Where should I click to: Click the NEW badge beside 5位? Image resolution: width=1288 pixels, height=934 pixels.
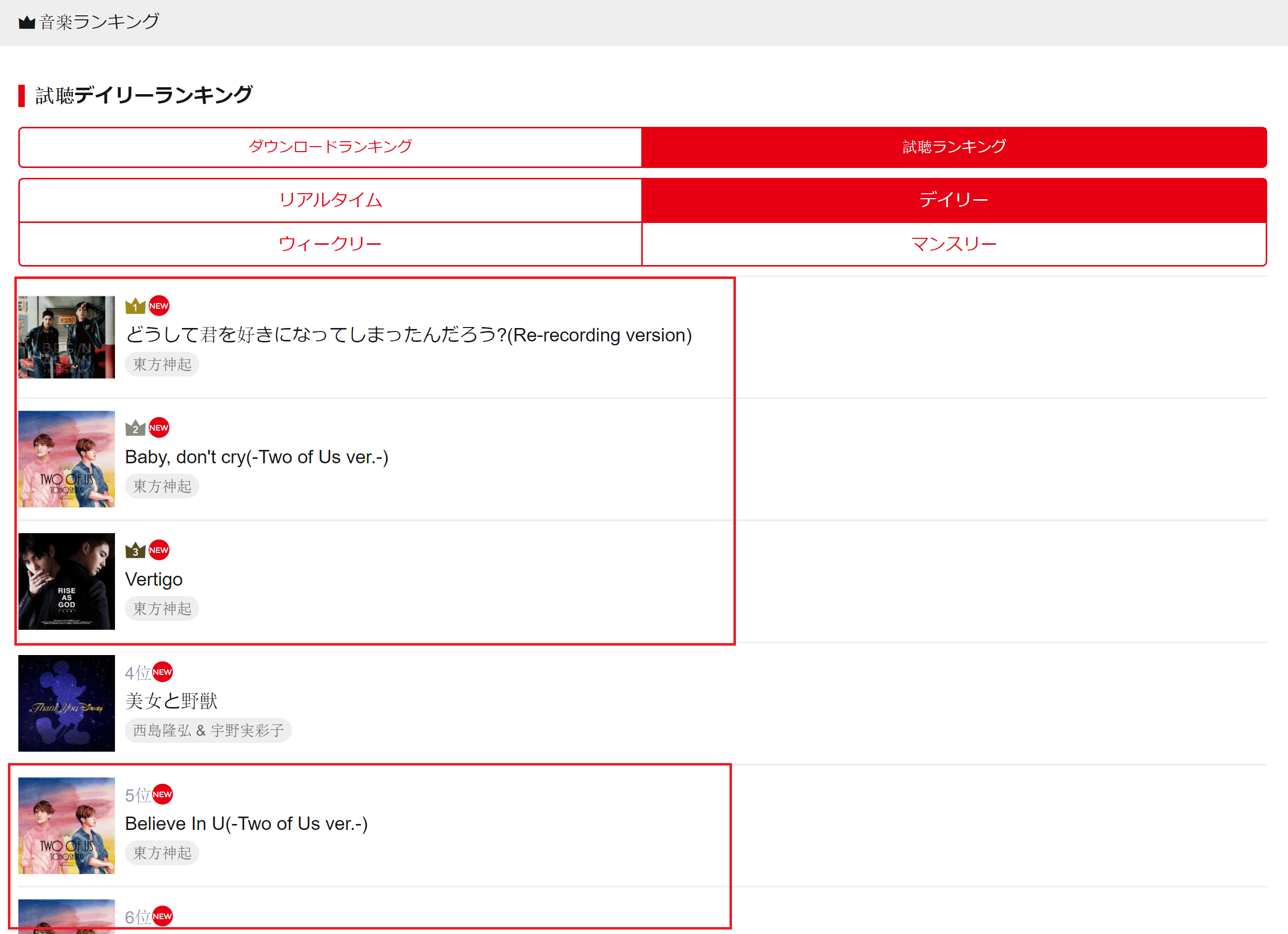point(163,794)
